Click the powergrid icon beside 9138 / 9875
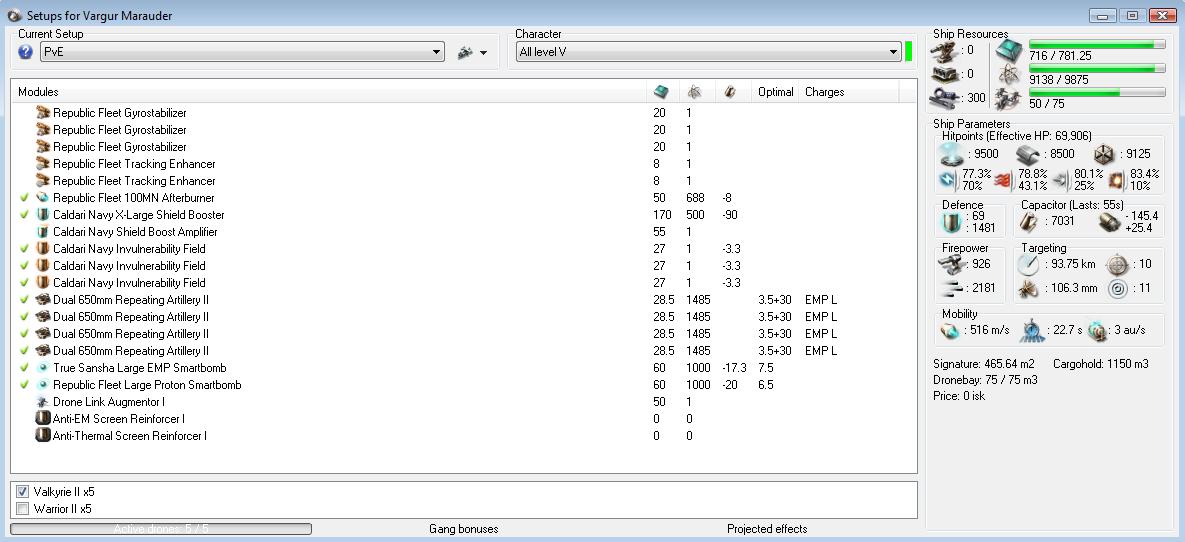The height and width of the screenshot is (542, 1185). click(x=1009, y=74)
